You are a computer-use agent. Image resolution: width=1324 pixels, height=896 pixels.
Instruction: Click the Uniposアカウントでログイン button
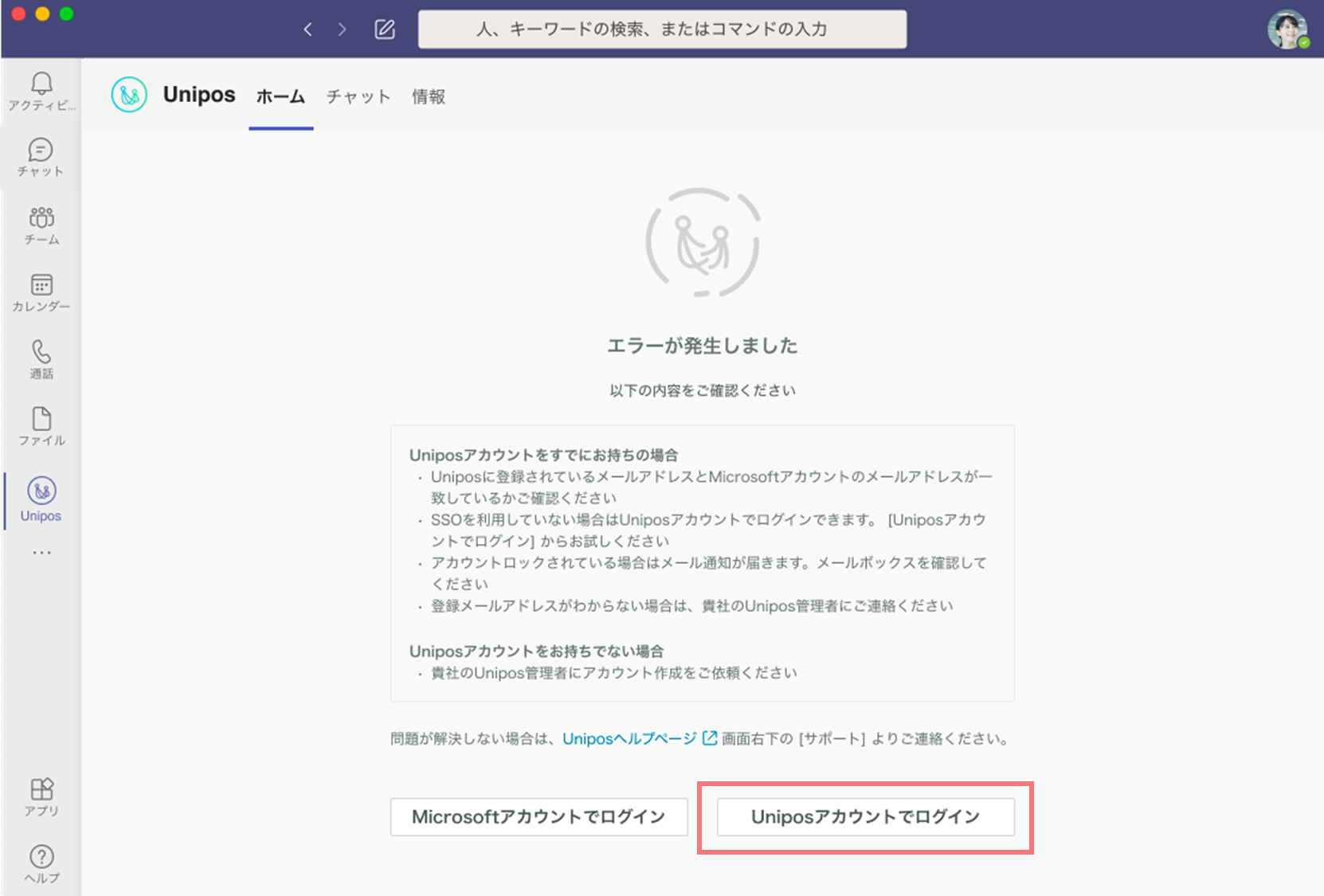pyautogui.click(x=866, y=817)
